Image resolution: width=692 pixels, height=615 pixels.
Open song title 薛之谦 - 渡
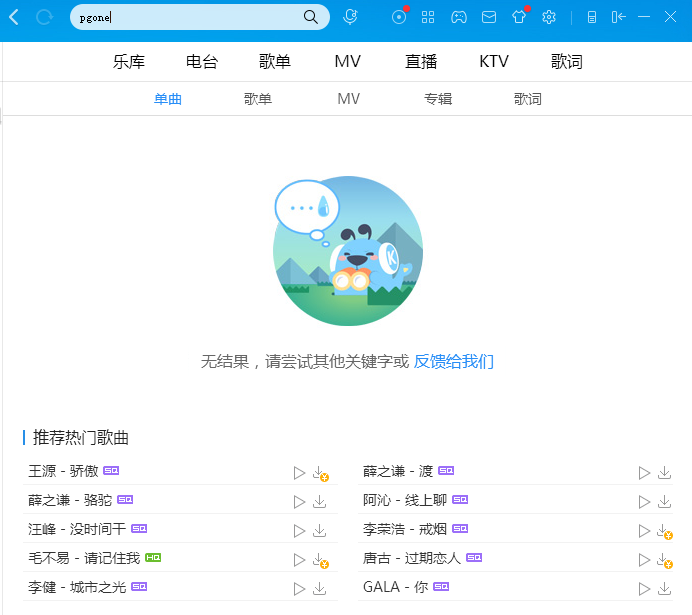coord(398,471)
